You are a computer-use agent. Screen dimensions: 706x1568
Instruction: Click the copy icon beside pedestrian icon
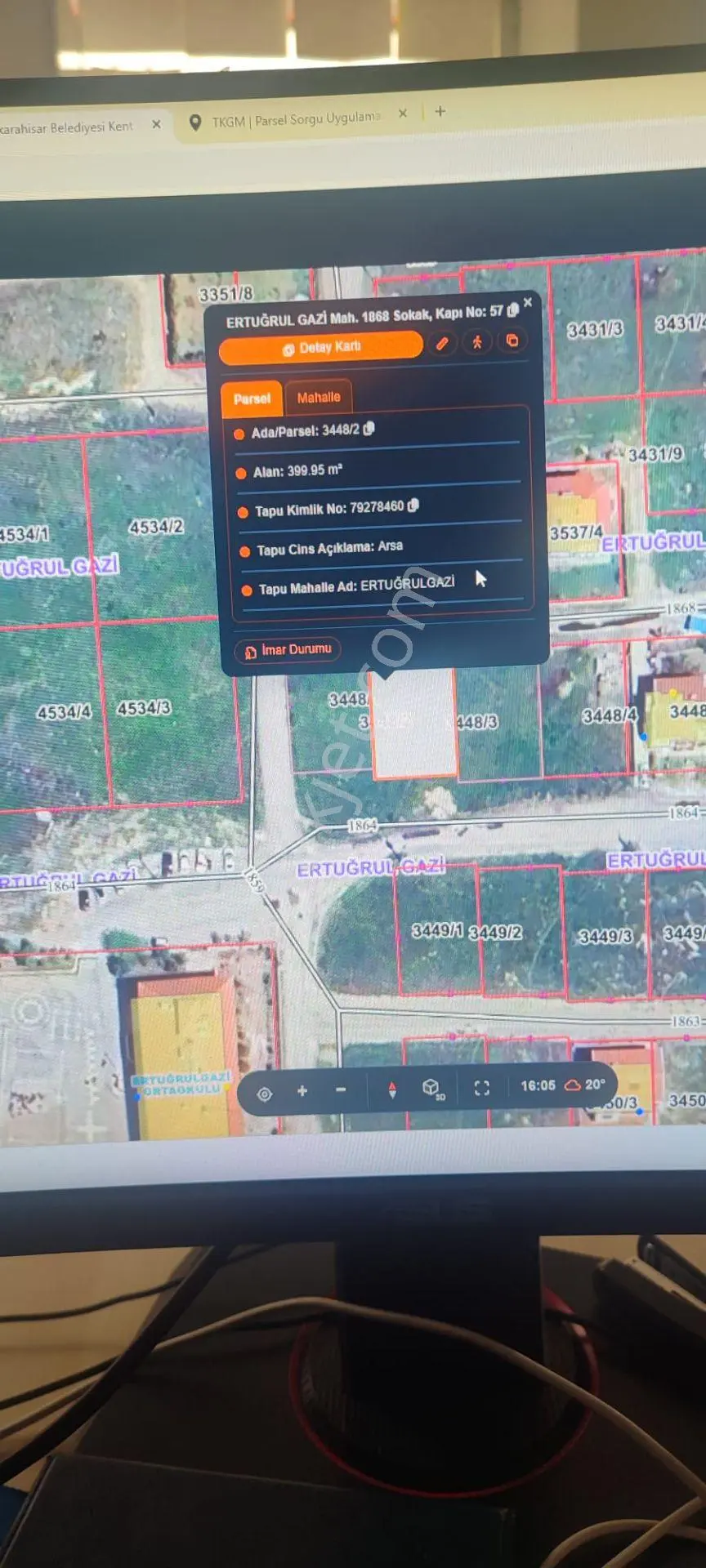point(512,341)
